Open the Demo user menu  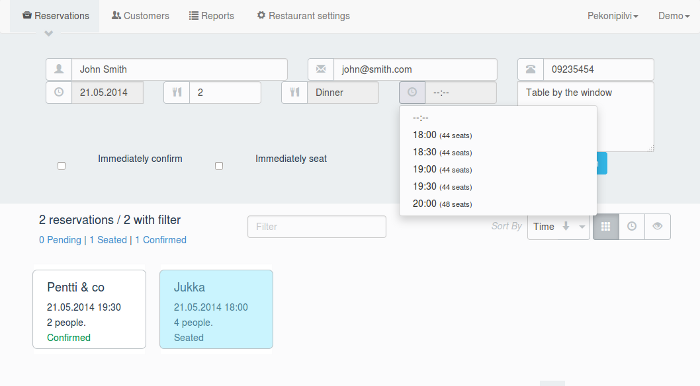pos(674,16)
